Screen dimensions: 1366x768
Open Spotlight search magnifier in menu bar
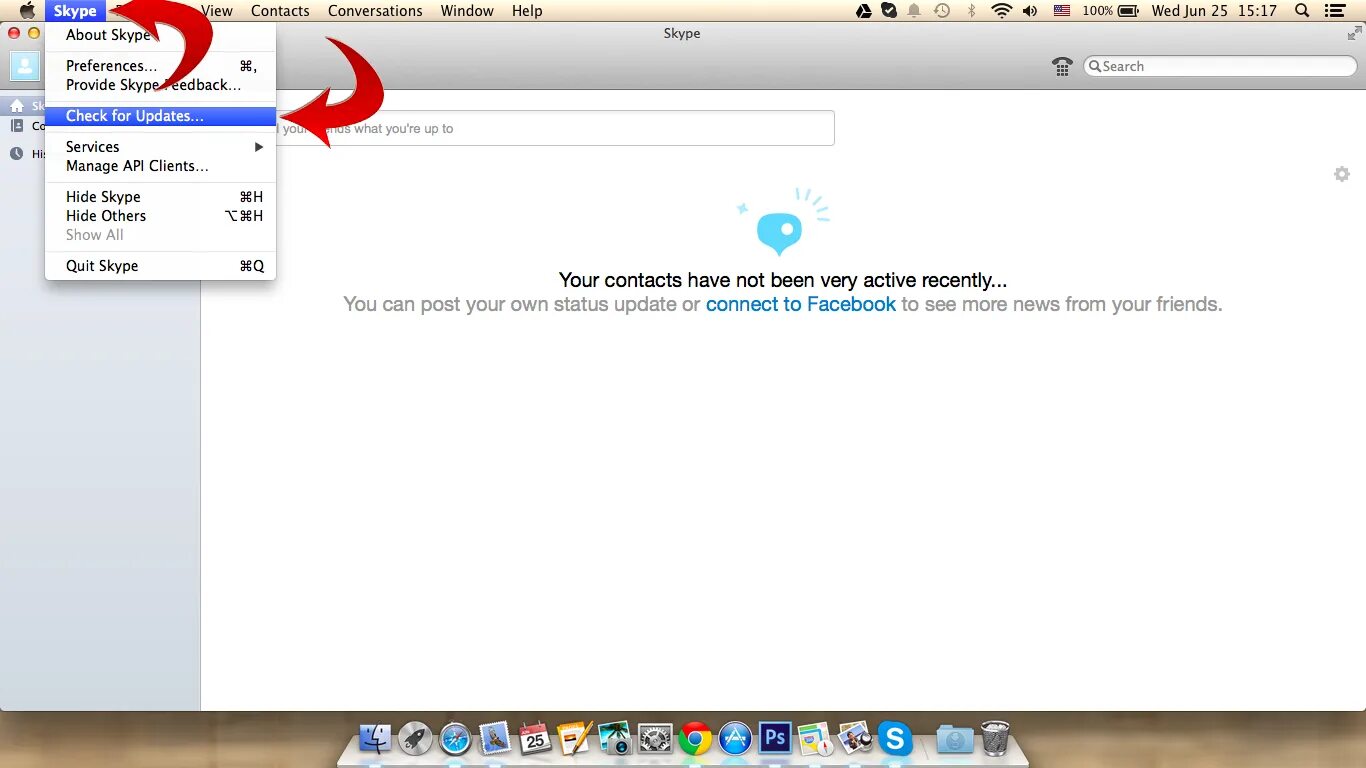(1302, 11)
